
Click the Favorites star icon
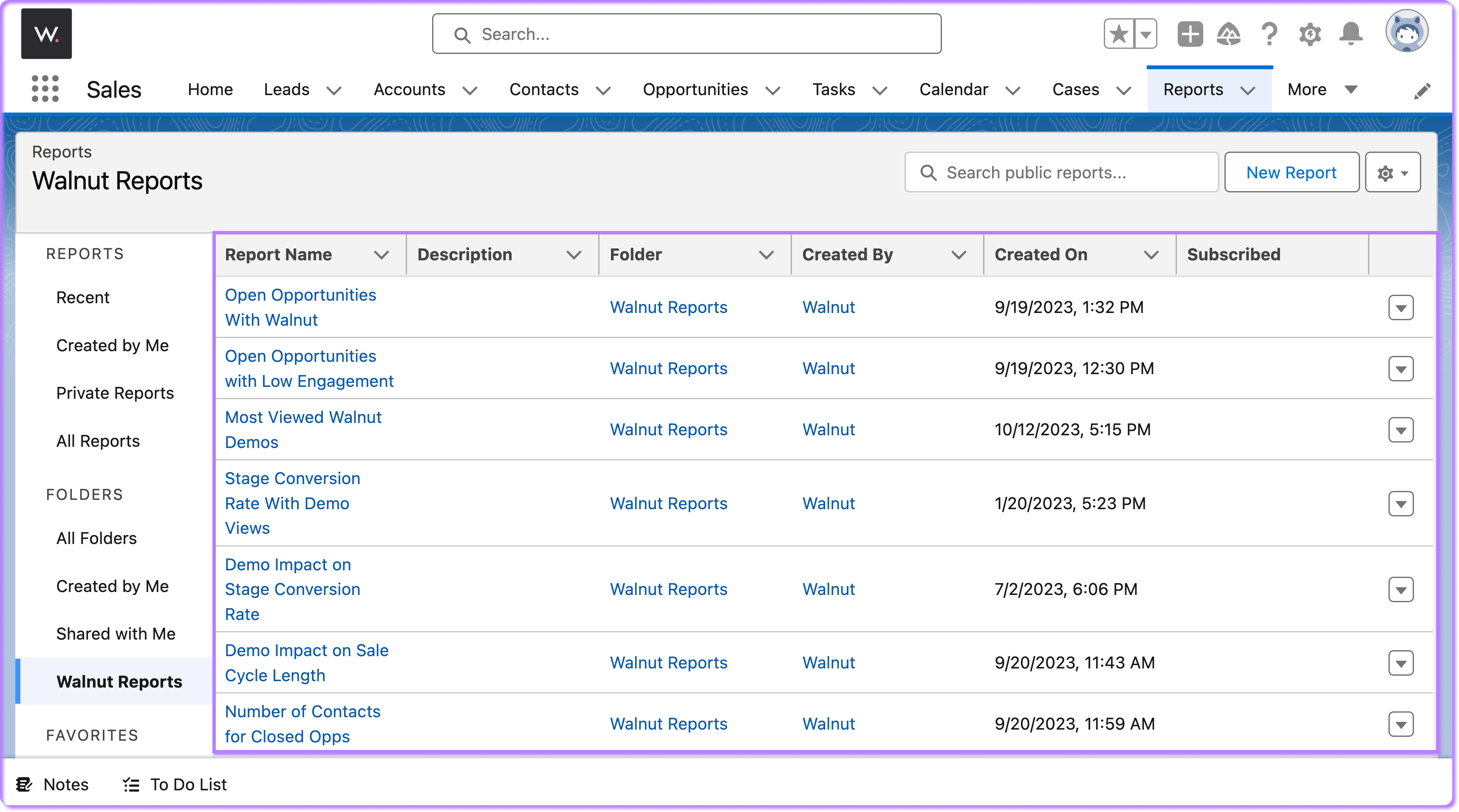pyautogui.click(x=1119, y=34)
